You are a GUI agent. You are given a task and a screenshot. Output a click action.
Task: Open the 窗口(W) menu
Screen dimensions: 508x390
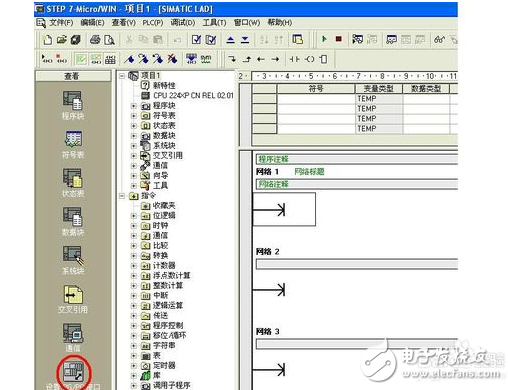coord(247,23)
